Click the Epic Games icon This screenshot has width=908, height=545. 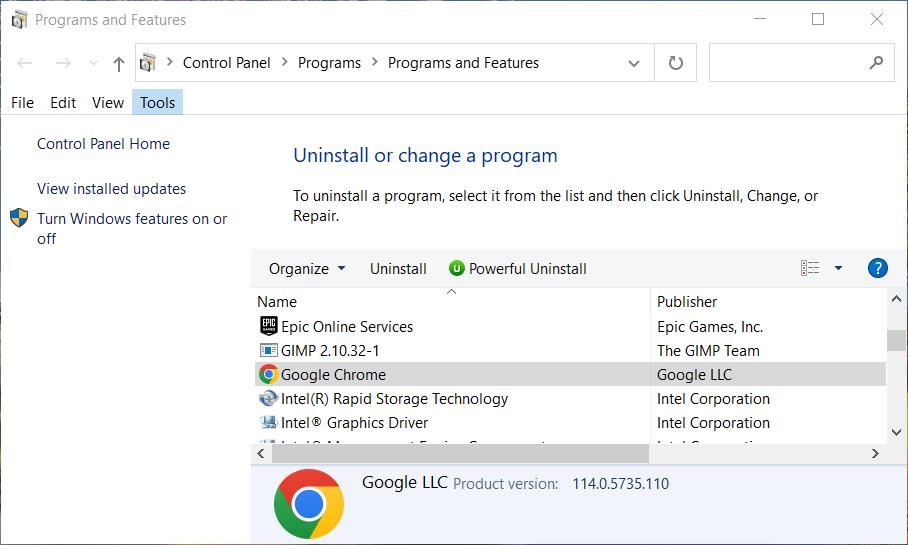(x=269, y=326)
